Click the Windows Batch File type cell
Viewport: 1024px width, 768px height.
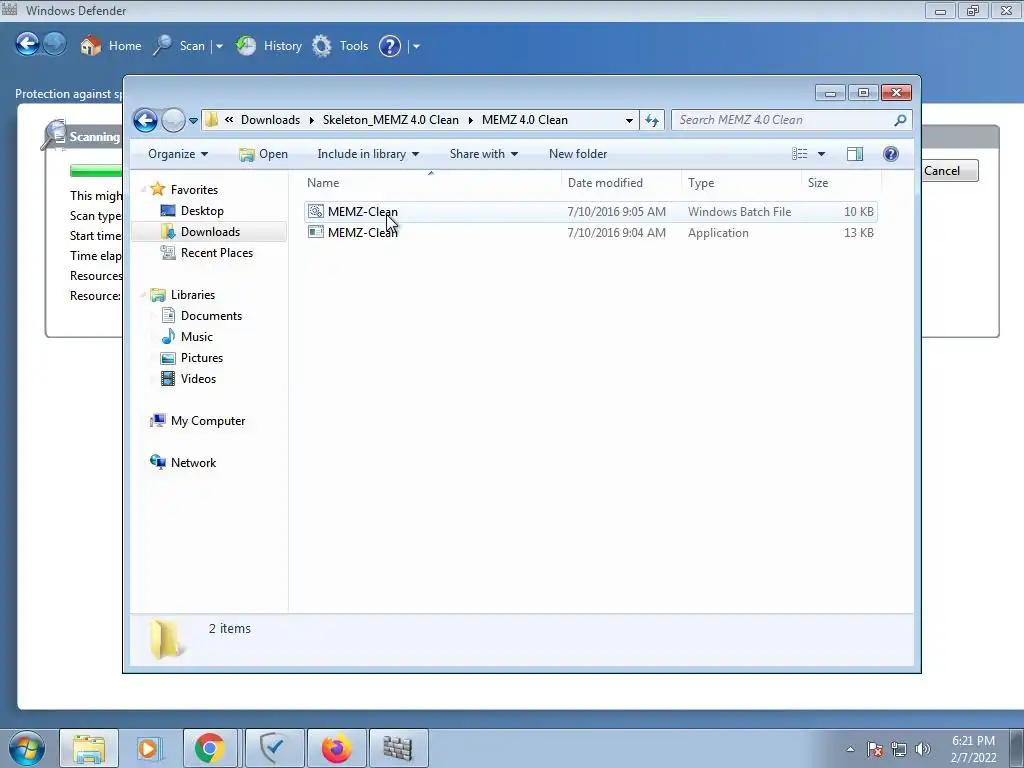[x=739, y=212]
